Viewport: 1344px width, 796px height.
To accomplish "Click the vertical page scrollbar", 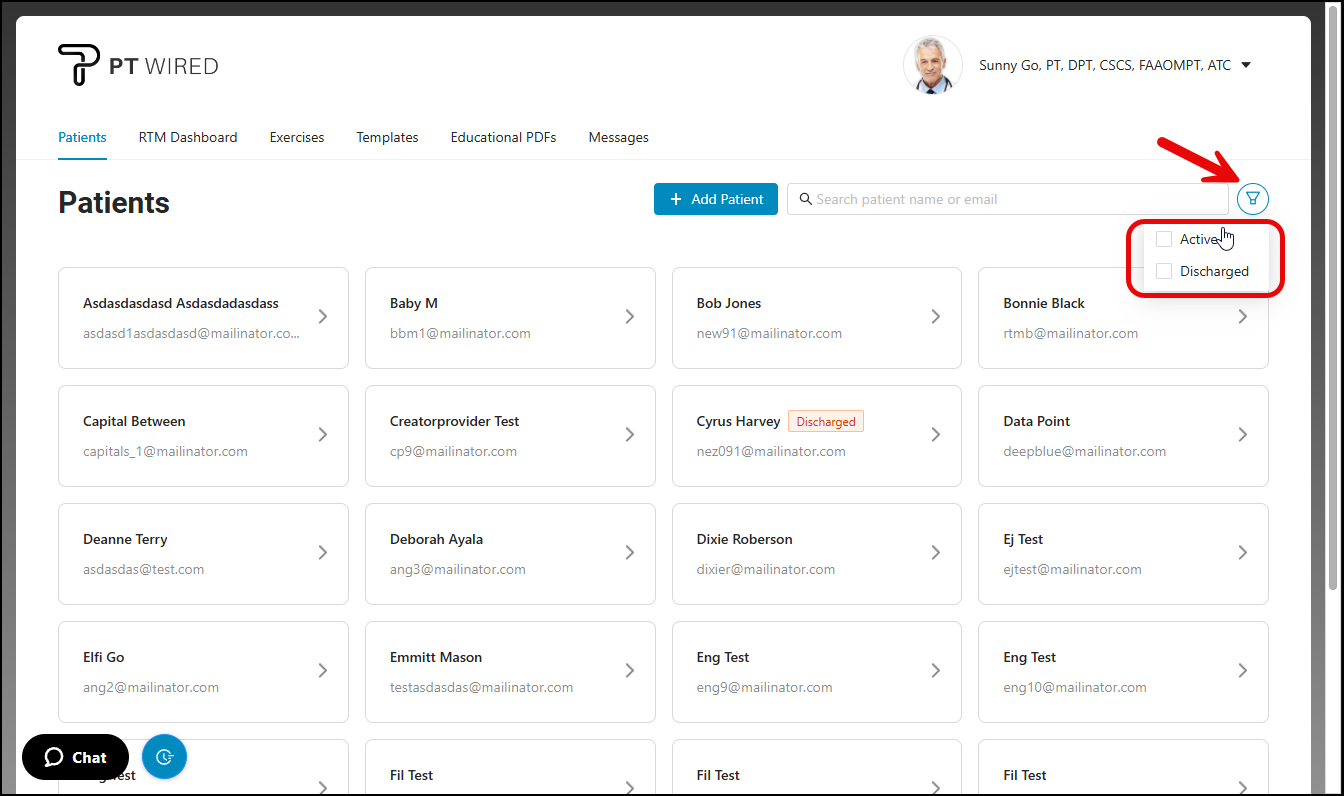I will pyautogui.click(x=1332, y=300).
